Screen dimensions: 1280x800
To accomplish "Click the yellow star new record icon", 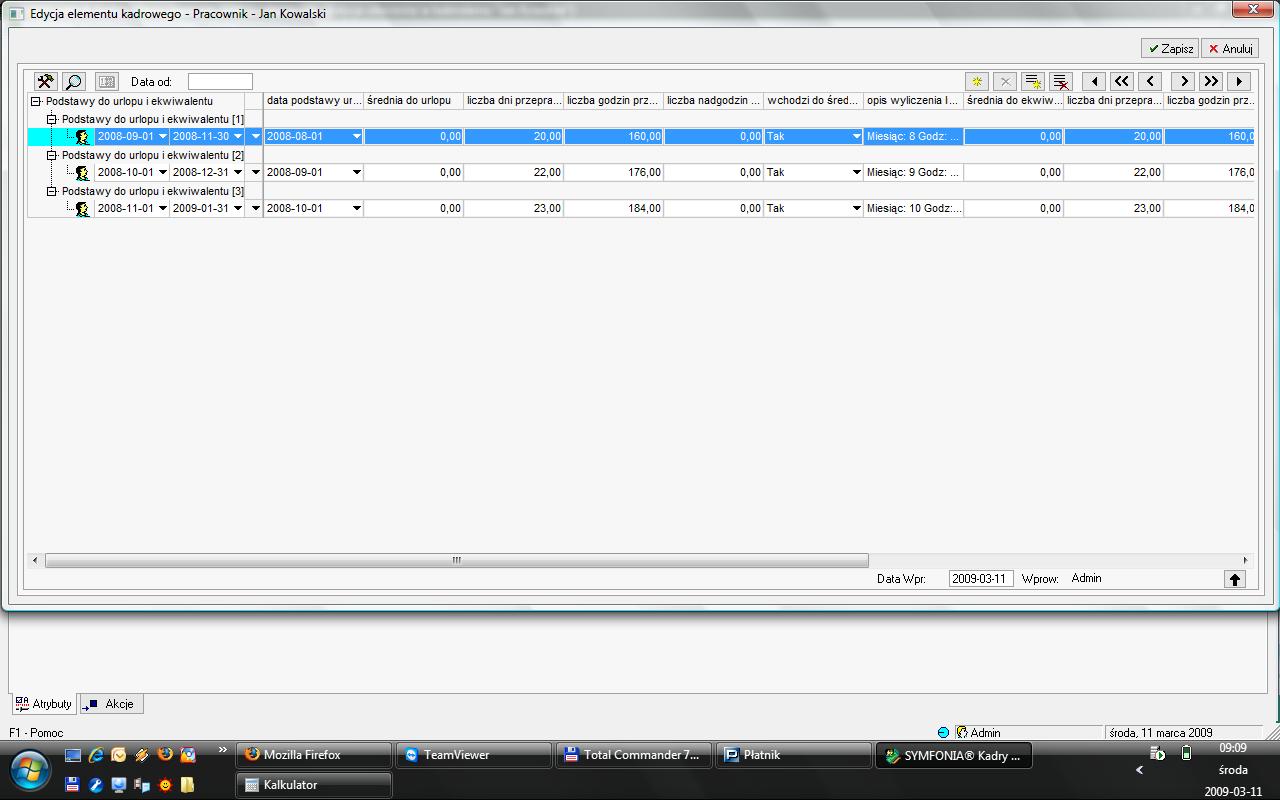I will tap(977, 82).
